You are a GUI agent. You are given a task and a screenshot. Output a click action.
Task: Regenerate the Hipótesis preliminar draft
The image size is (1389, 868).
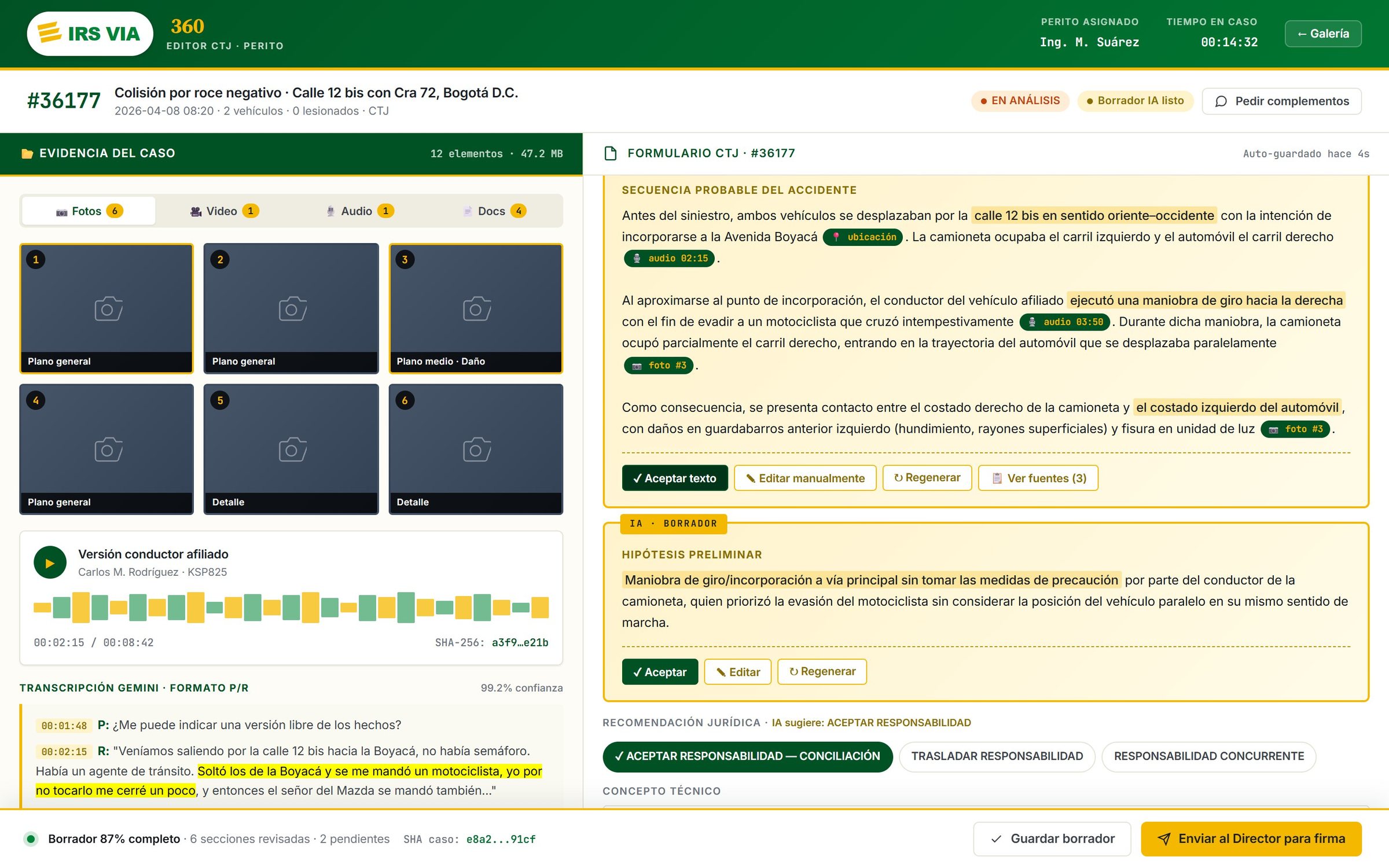(x=822, y=672)
